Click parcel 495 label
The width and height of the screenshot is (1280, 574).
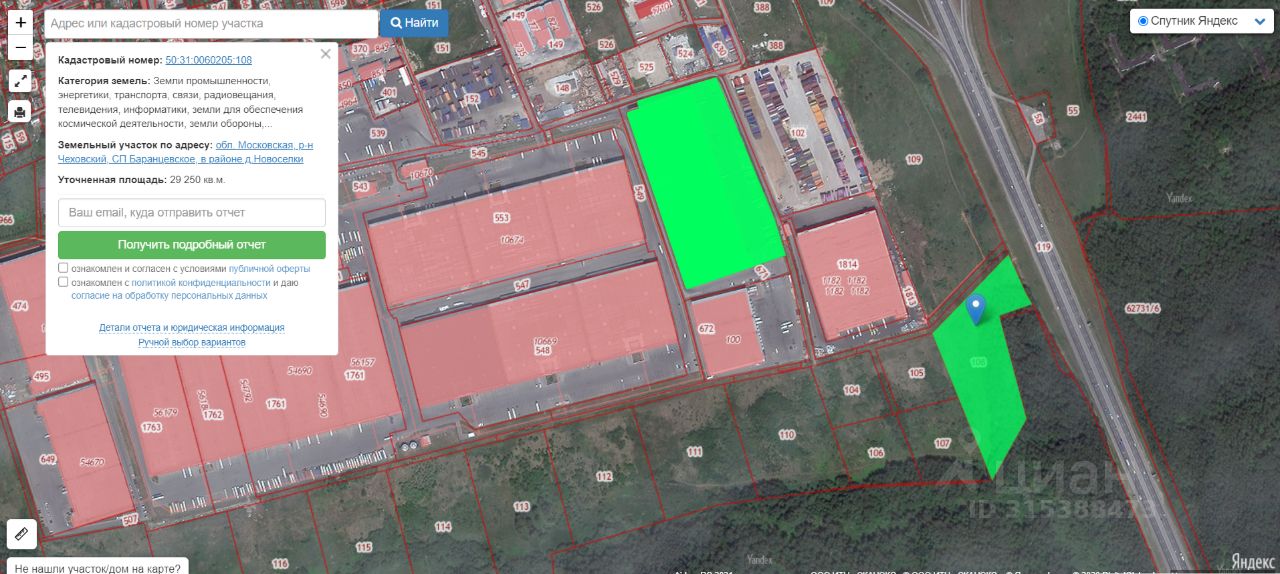point(41,376)
